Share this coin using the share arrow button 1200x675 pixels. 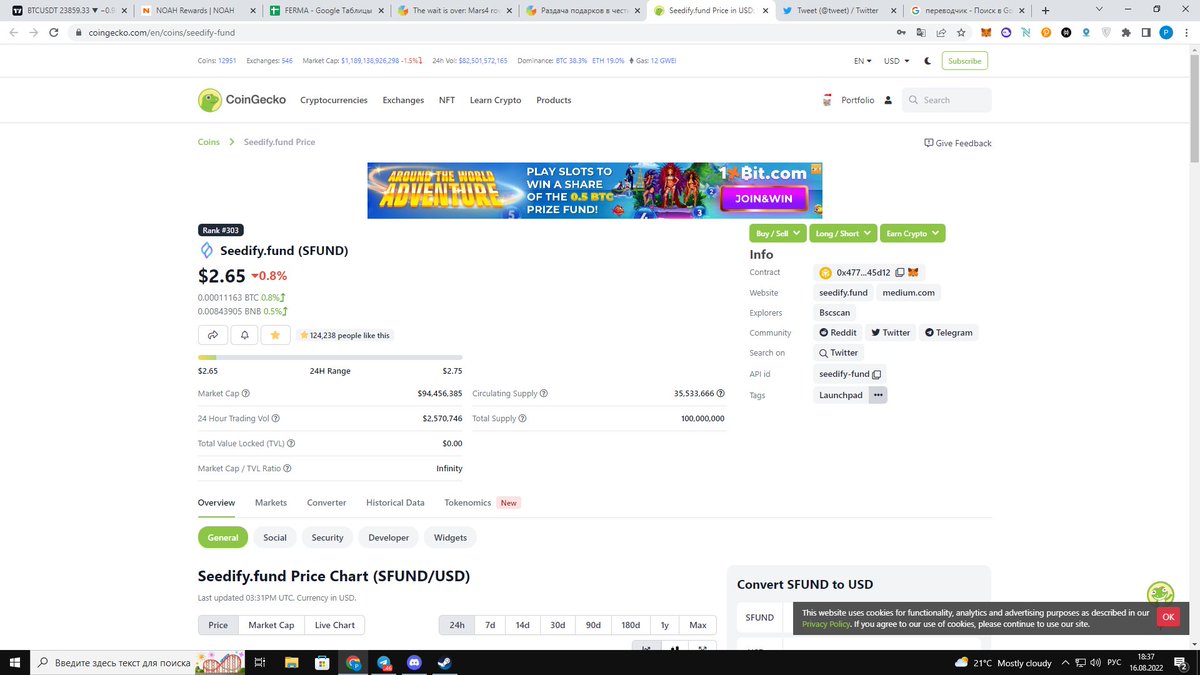tap(213, 335)
